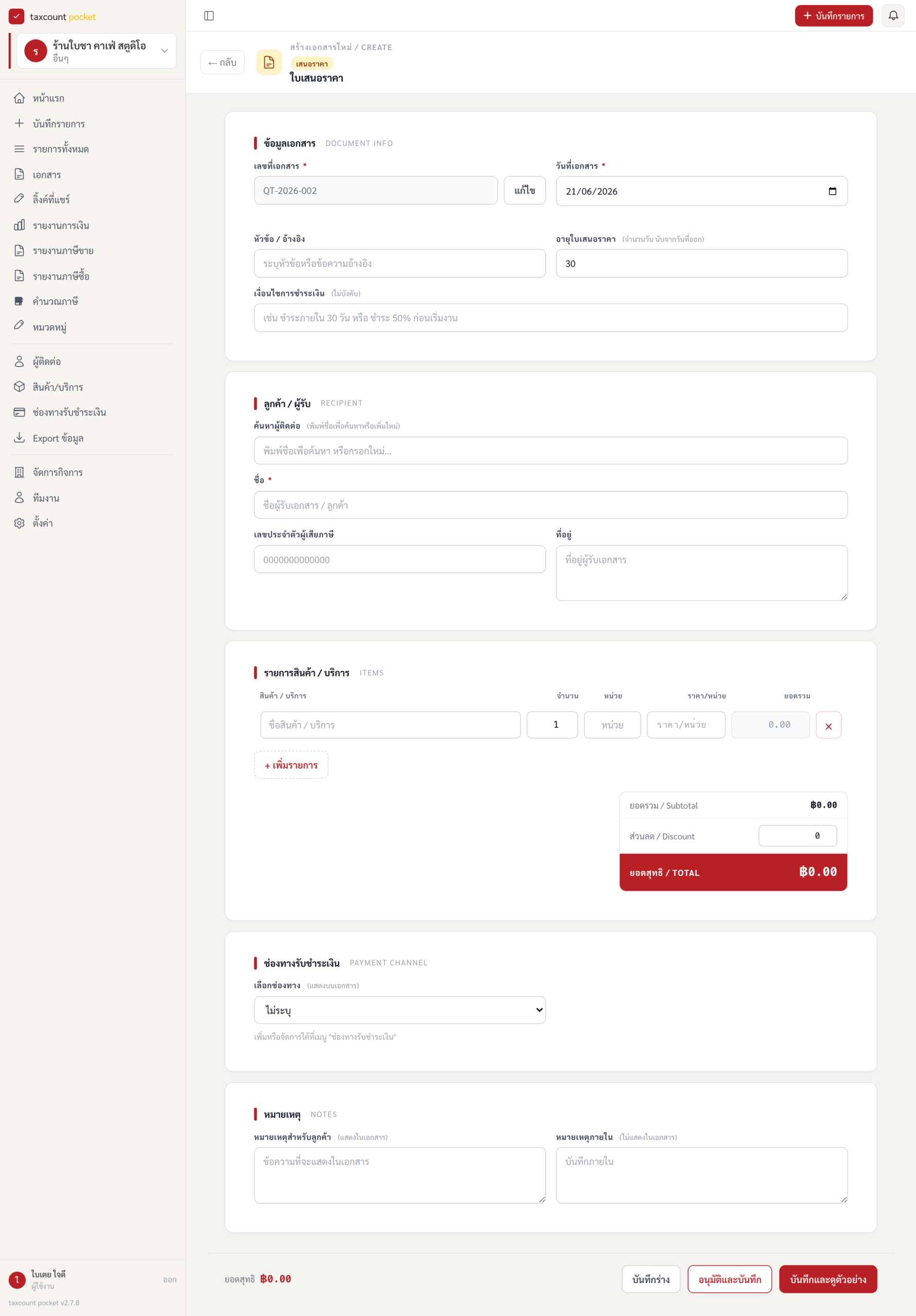
Task: Click the อายุใบเสนอราคา field showing 30
Action: (702, 264)
